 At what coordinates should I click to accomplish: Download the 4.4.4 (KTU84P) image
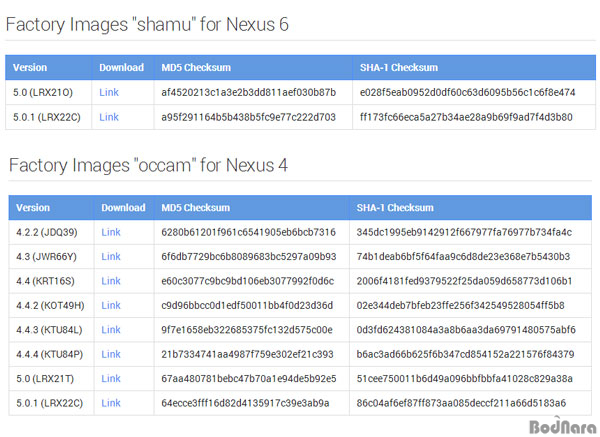coord(111,354)
